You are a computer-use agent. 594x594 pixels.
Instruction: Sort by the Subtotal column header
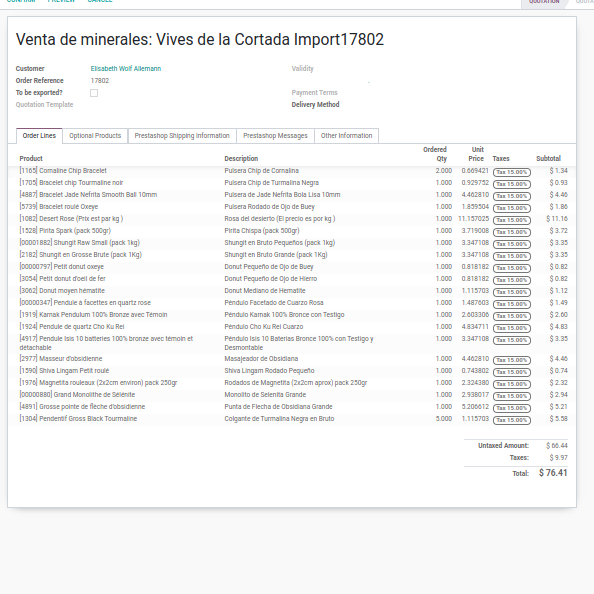(x=548, y=158)
